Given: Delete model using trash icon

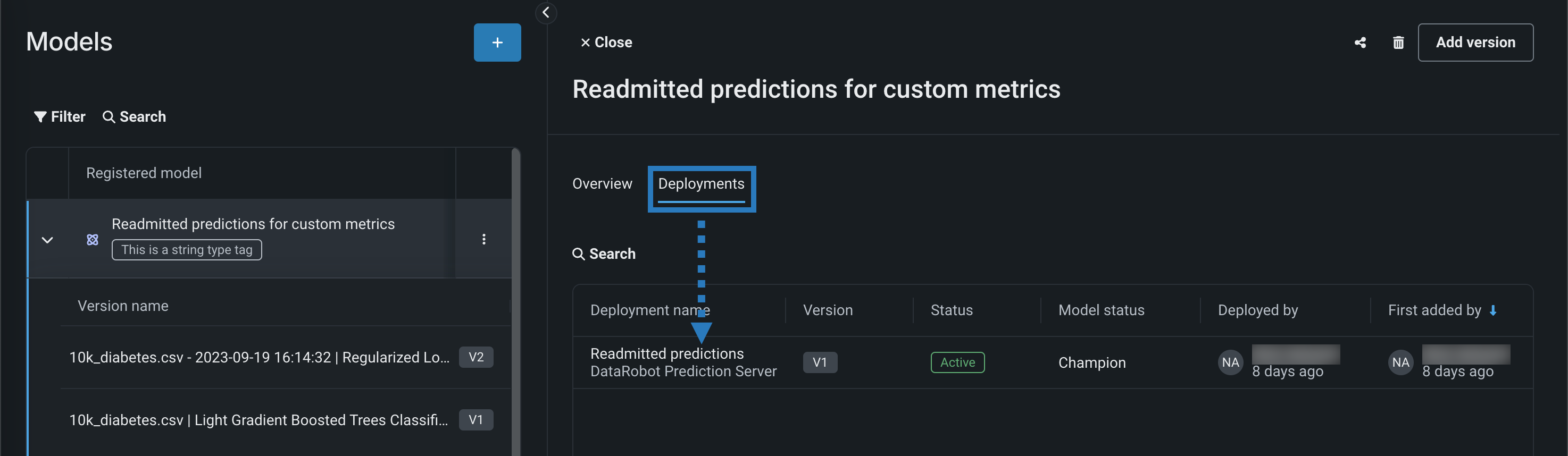Looking at the screenshot, I should point(1398,43).
